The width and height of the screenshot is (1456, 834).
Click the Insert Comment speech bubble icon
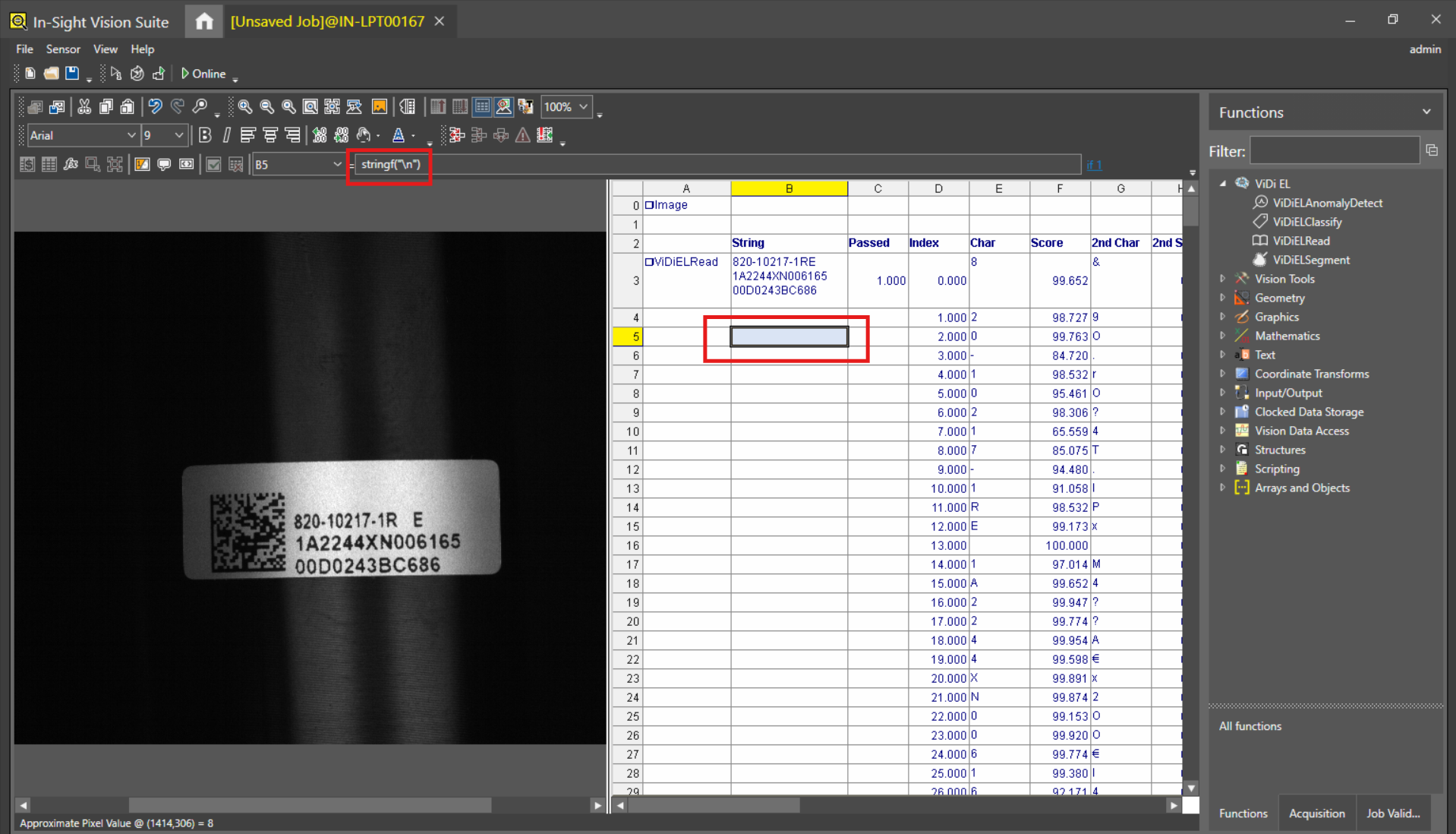pos(164,164)
